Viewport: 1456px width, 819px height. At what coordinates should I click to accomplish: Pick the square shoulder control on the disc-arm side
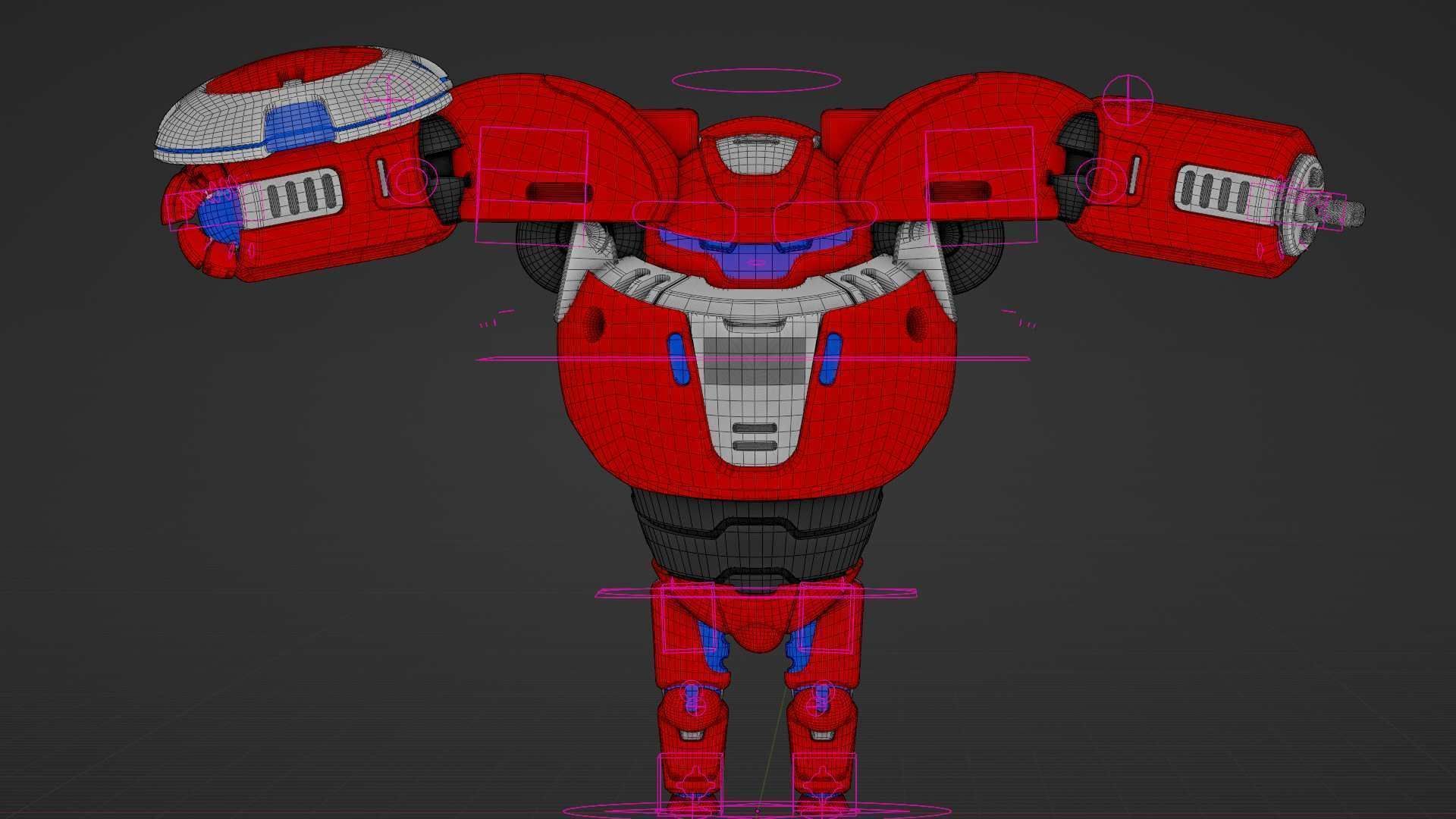532,186
